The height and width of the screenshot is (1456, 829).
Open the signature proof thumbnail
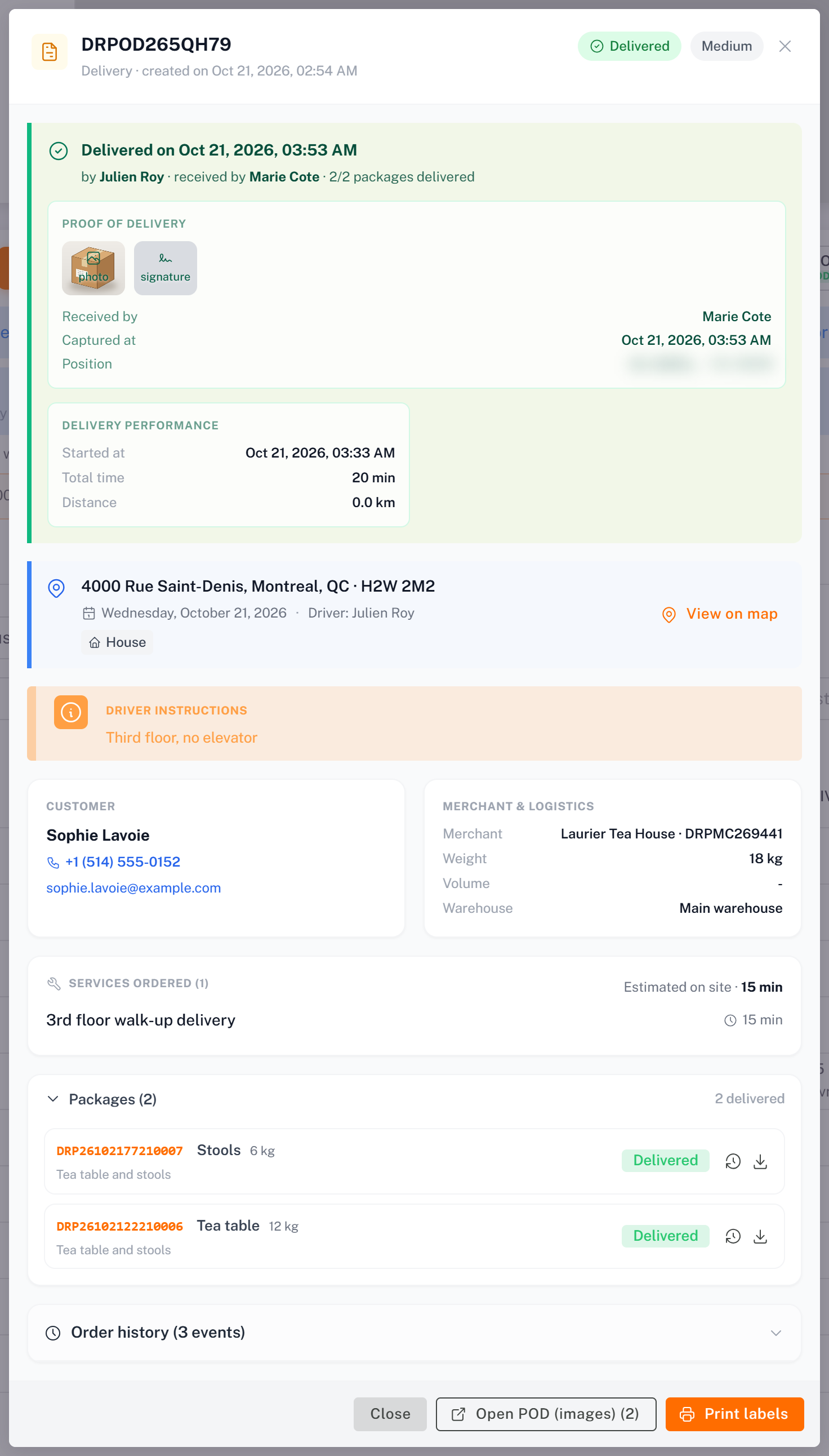coord(166,268)
